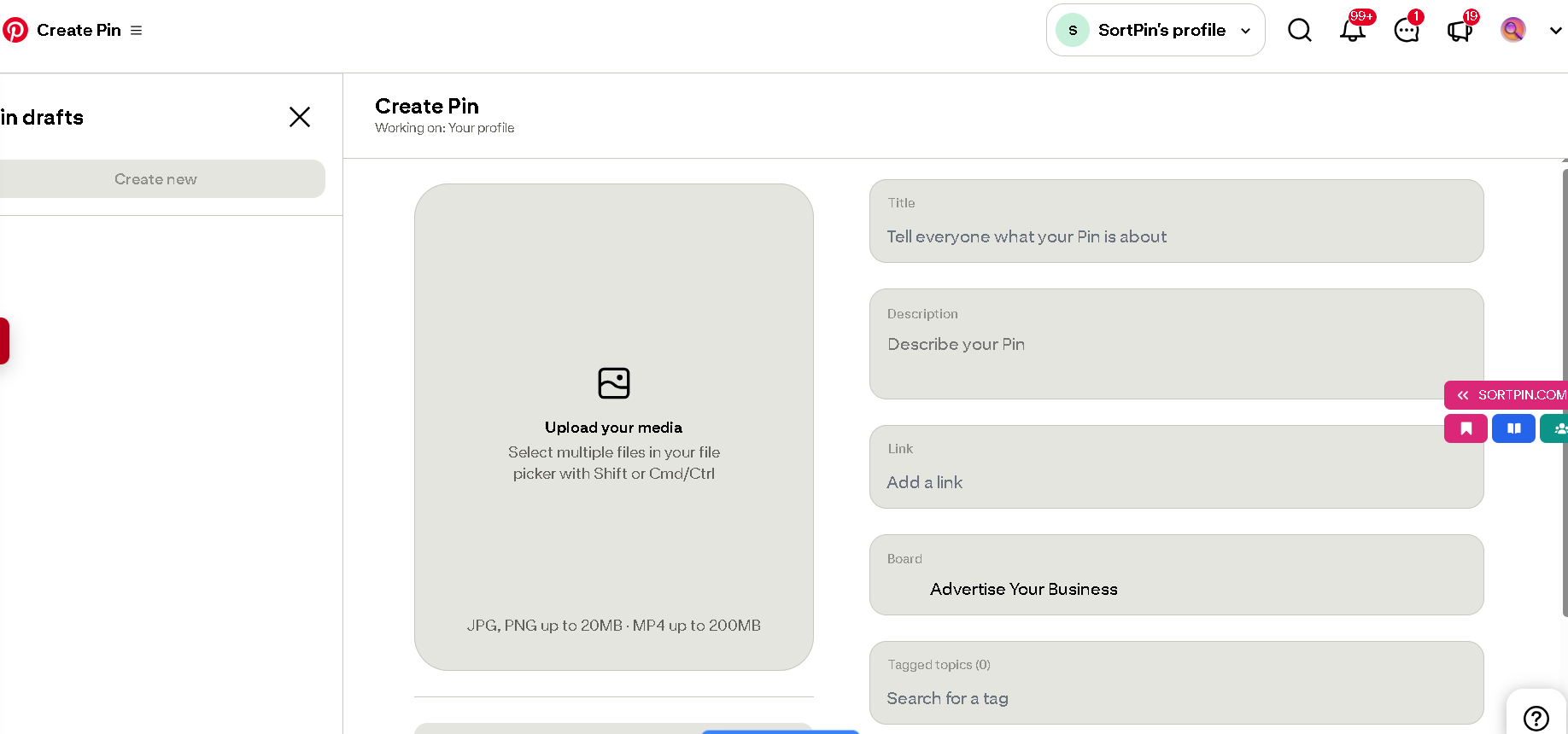Open the help question mark button
Image resolution: width=1568 pixels, height=734 pixels.
point(1536,719)
